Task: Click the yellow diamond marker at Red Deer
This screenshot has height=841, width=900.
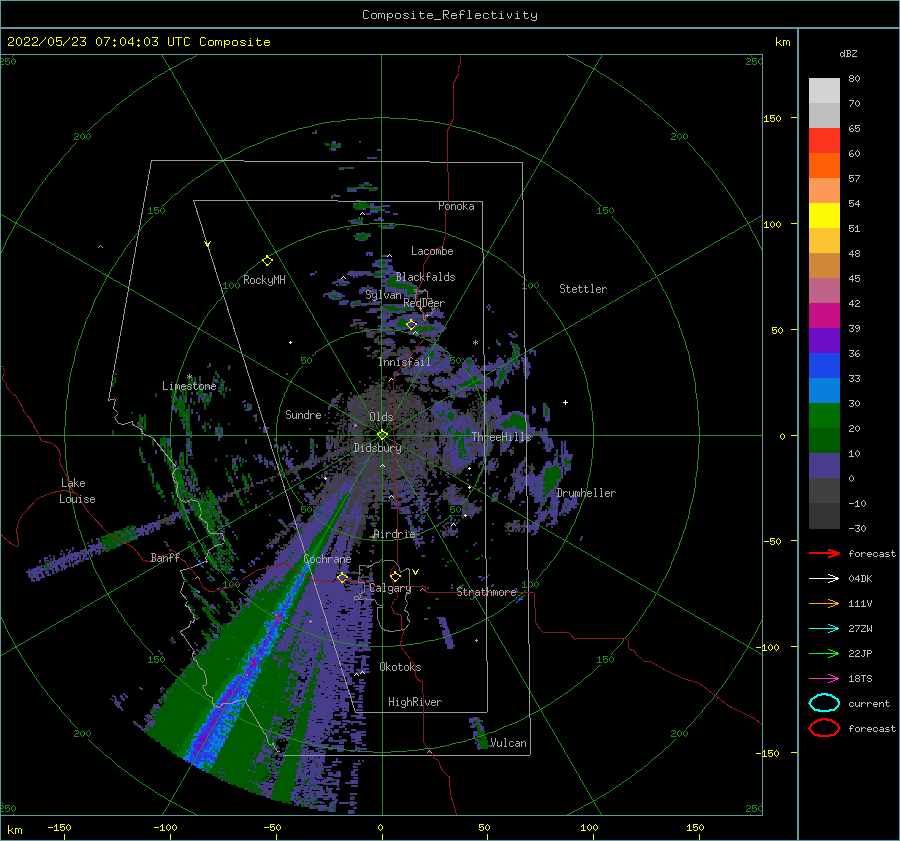Action: pos(412,325)
